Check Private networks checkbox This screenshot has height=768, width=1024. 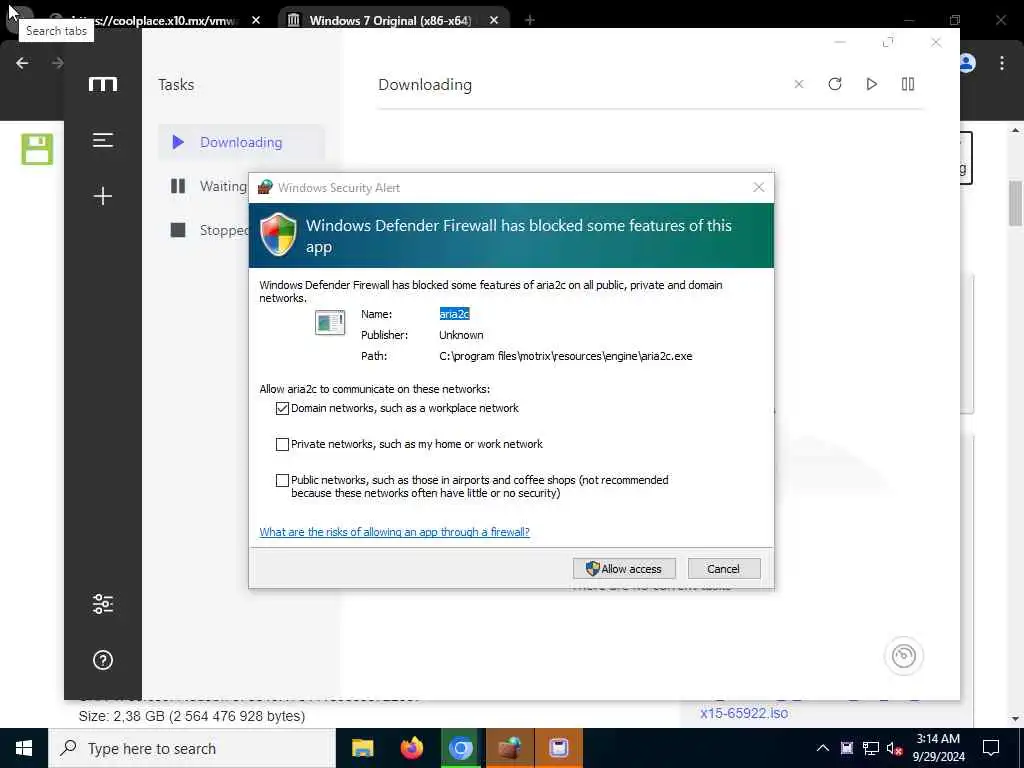[282, 444]
